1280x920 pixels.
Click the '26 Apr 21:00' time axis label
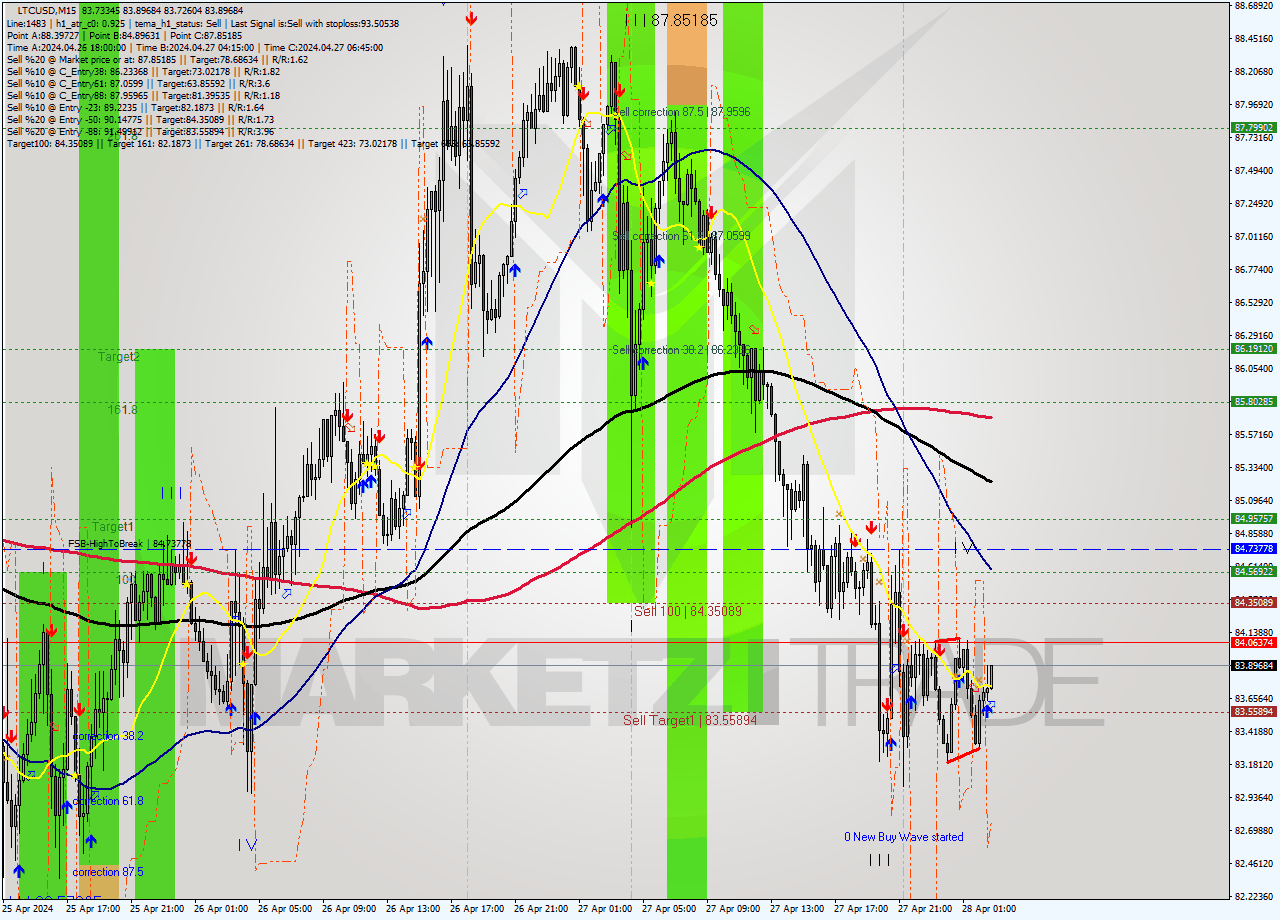[541, 909]
